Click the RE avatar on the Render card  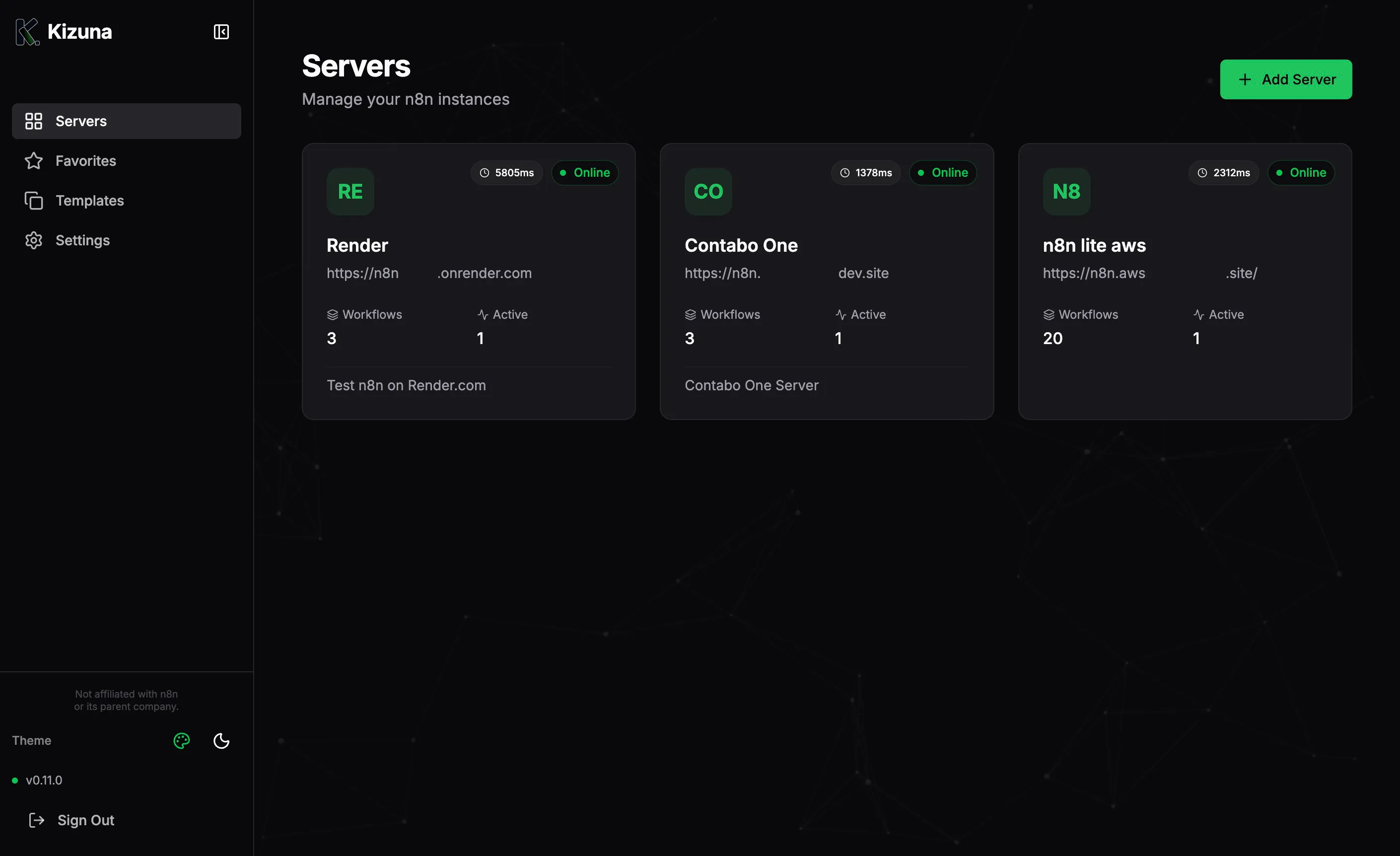(x=350, y=192)
